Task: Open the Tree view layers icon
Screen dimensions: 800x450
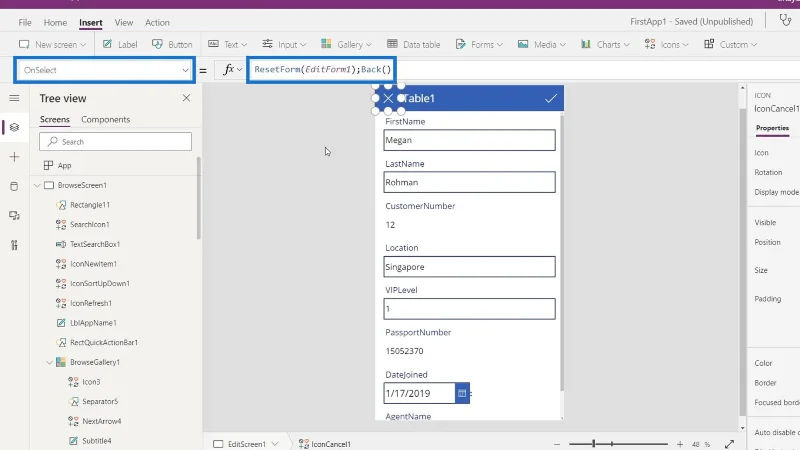Action: (x=14, y=128)
